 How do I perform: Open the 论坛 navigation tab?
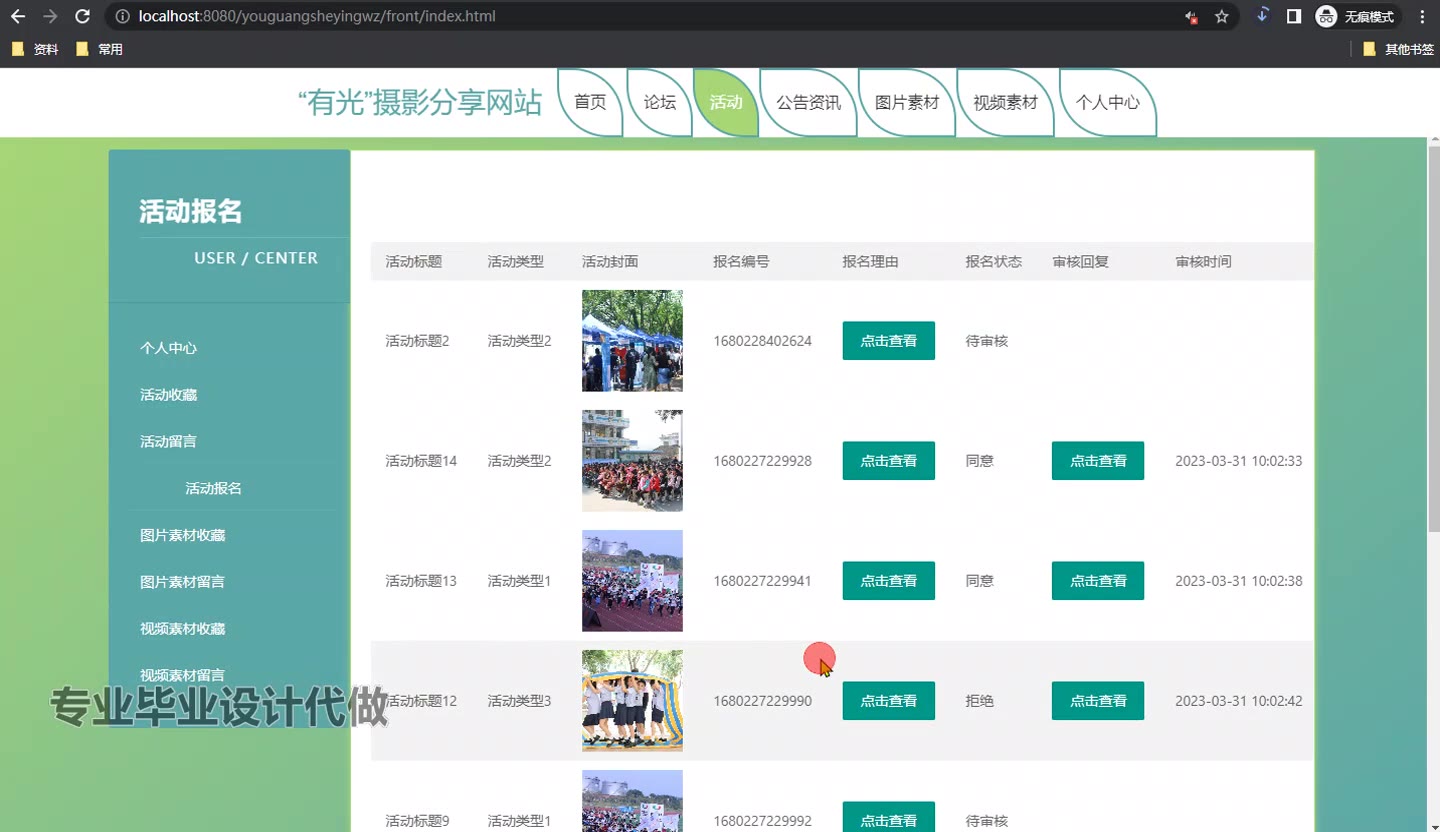tap(660, 102)
